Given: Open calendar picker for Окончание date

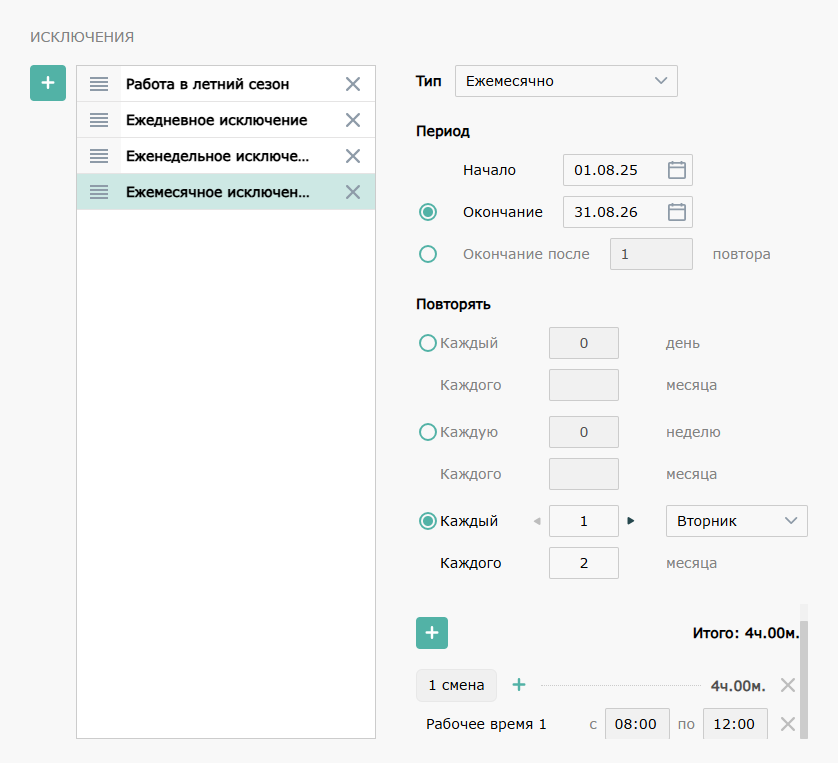Looking at the screenshot, I should [677, 212].
